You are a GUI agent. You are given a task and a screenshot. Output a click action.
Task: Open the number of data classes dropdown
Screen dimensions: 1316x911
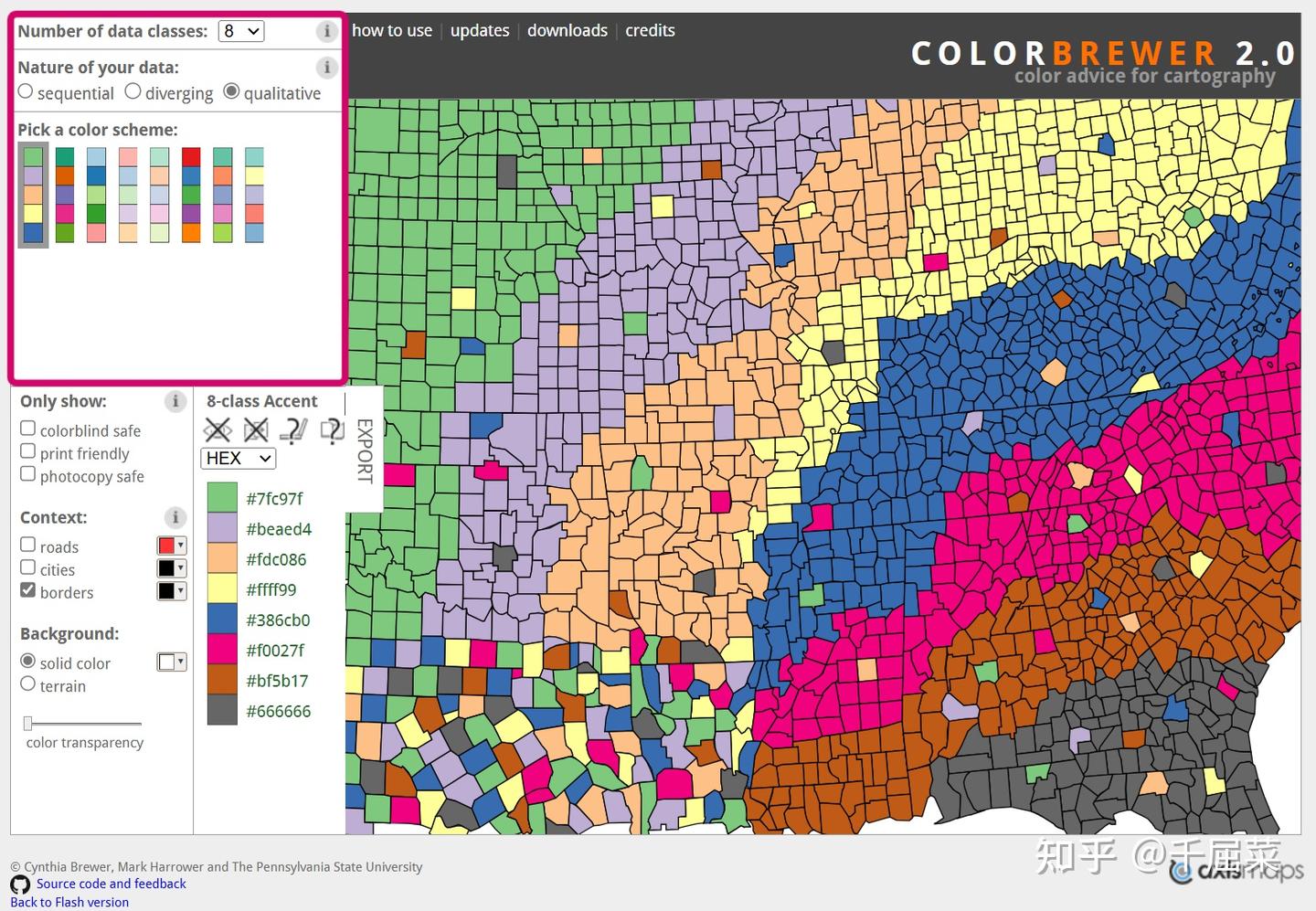pos(241,31)
